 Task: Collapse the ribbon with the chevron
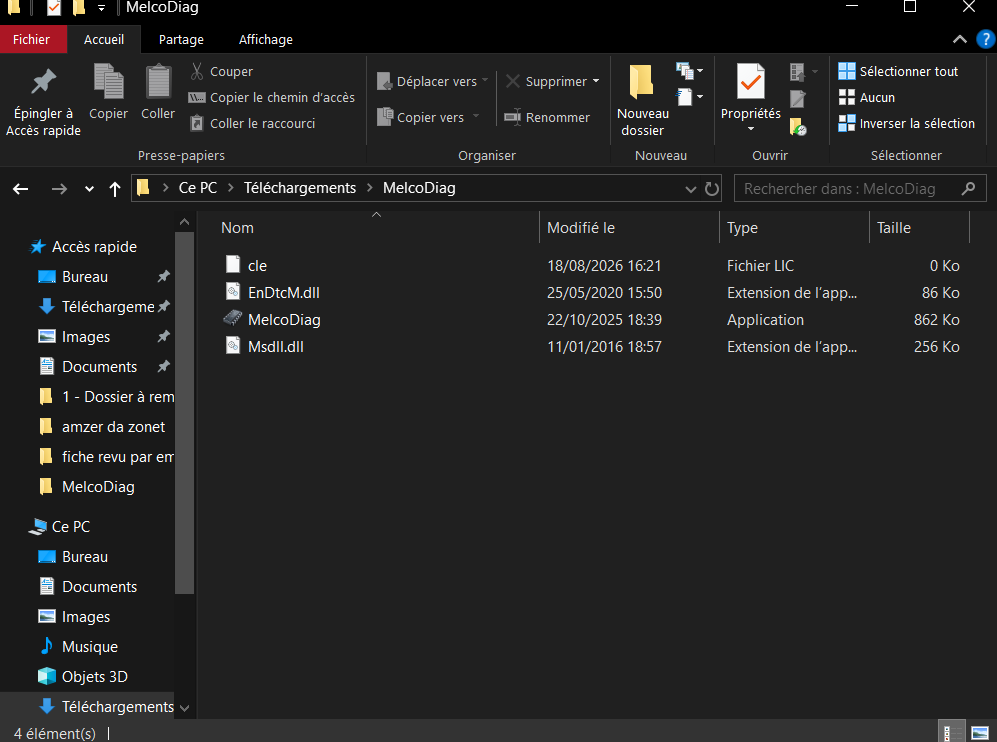coord(959,39)
